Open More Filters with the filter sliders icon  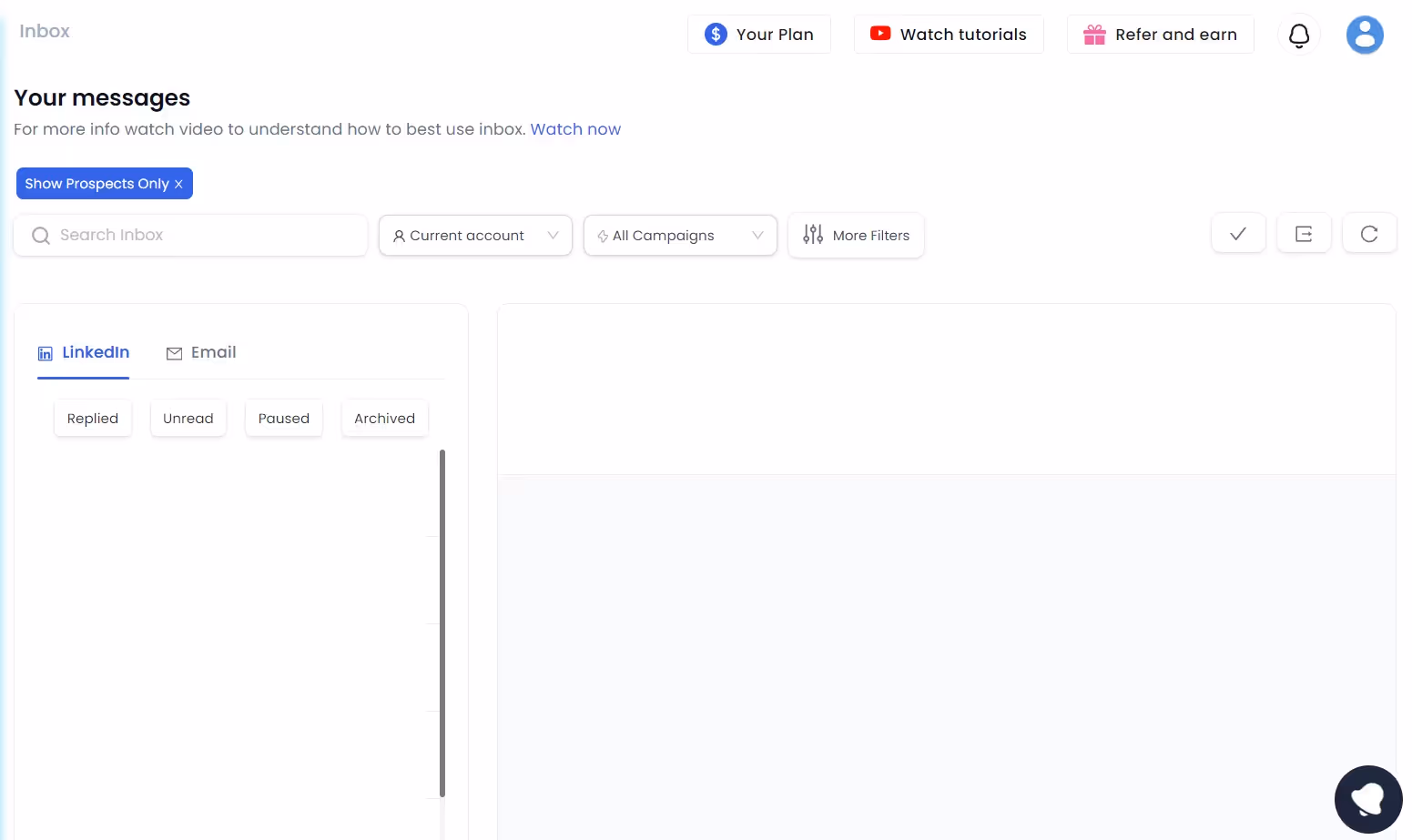coord(813,235)
